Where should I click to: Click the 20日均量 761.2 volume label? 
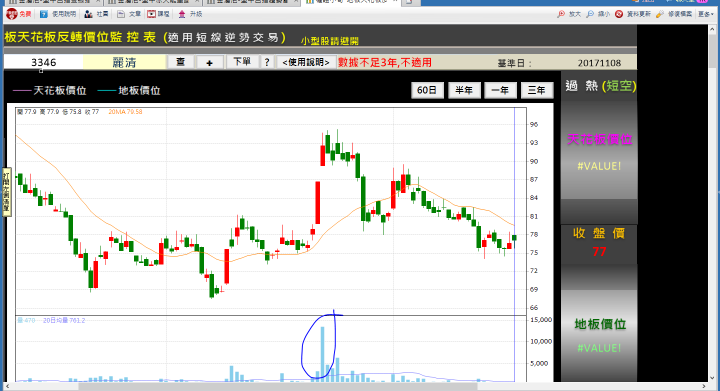point(64,320)
